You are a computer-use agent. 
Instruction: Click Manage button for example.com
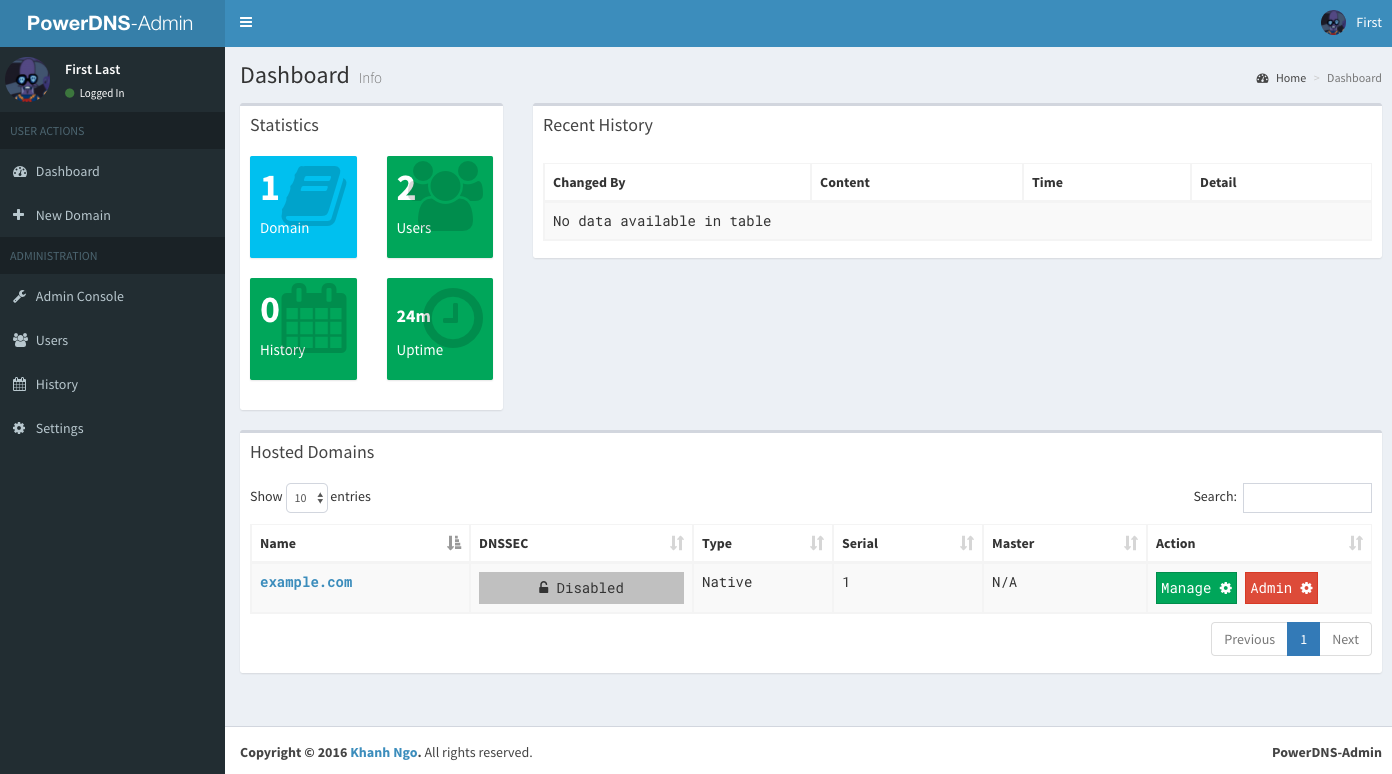point(1196,588)
